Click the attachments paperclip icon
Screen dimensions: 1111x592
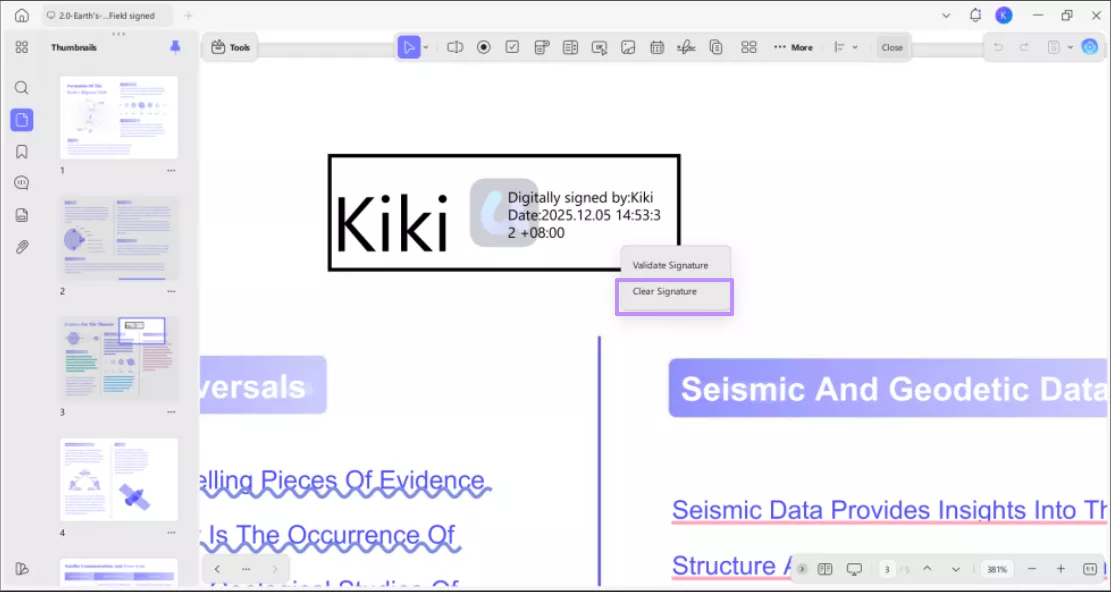(21, 247)
